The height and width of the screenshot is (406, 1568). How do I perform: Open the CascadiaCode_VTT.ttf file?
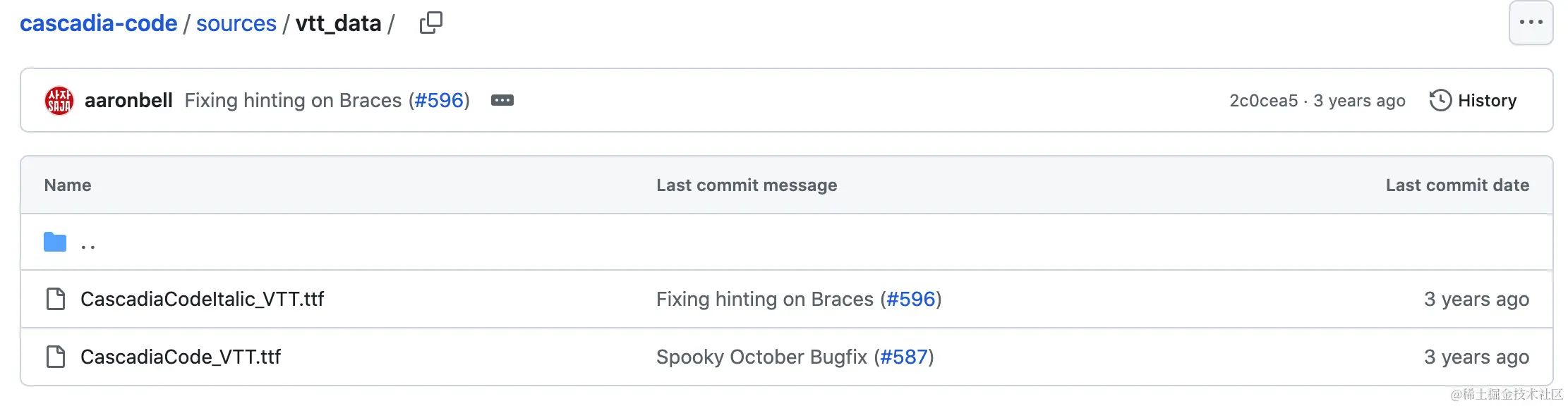[181, 357]
